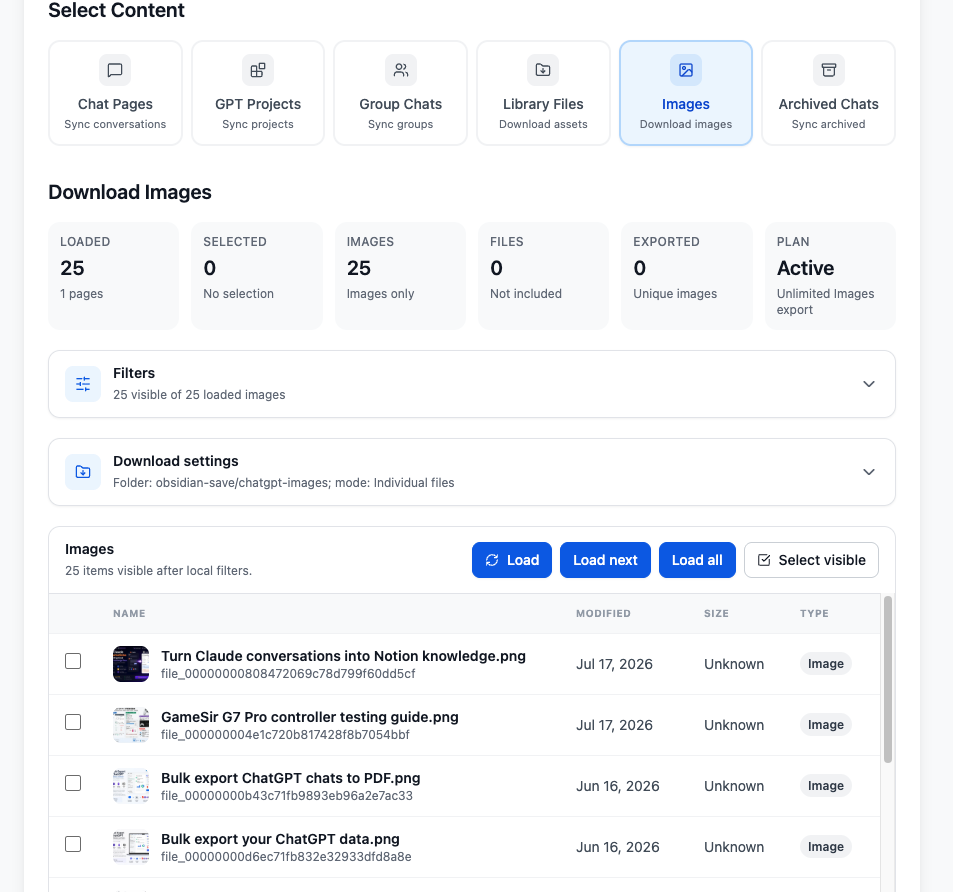The height and width of the screenshot is (892, 953).
Task: Click Jul 17, 2026 date in GameSir row
Action: coord(614,725)
